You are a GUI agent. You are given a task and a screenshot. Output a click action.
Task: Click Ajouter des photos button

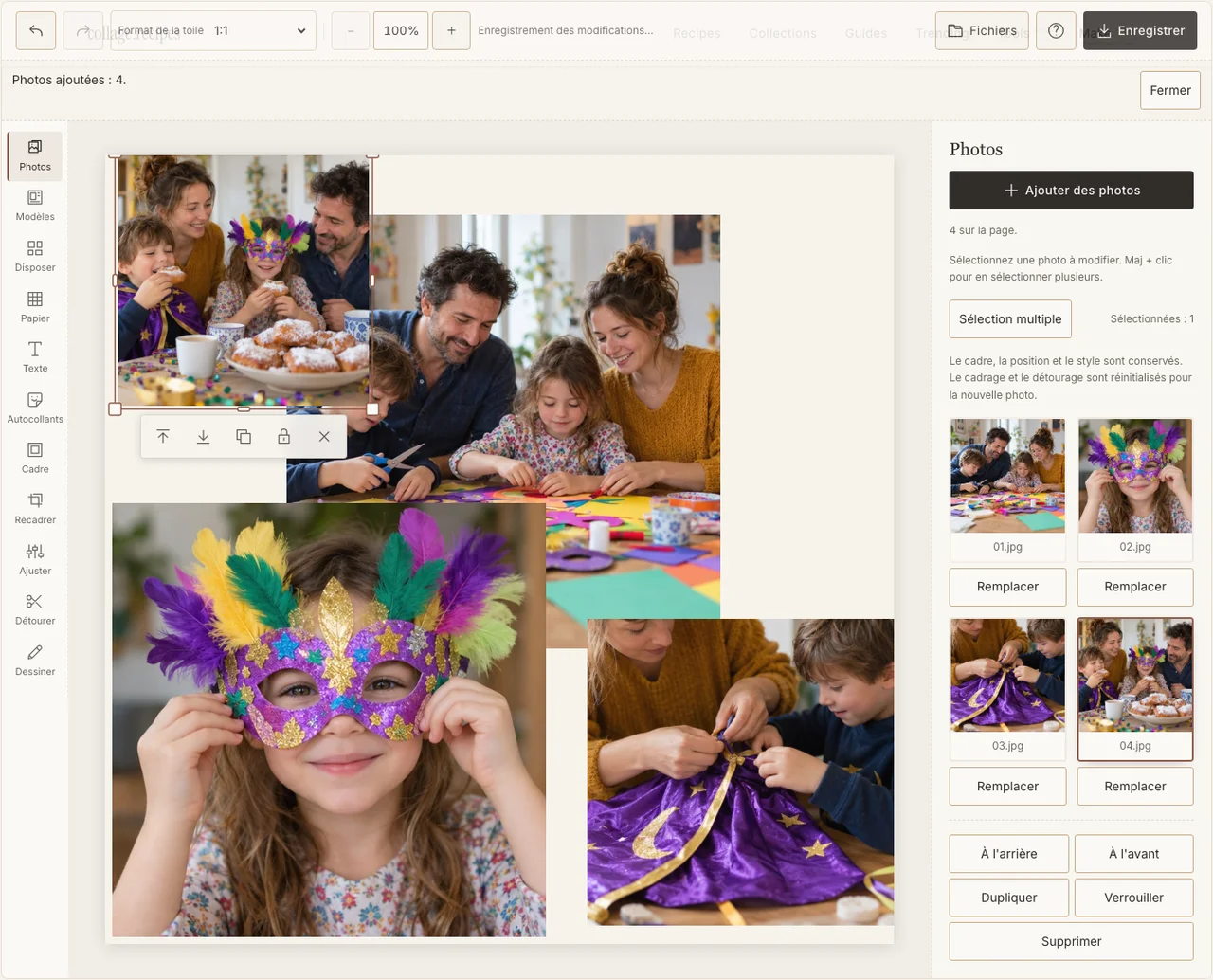(x=1072, y=190)
